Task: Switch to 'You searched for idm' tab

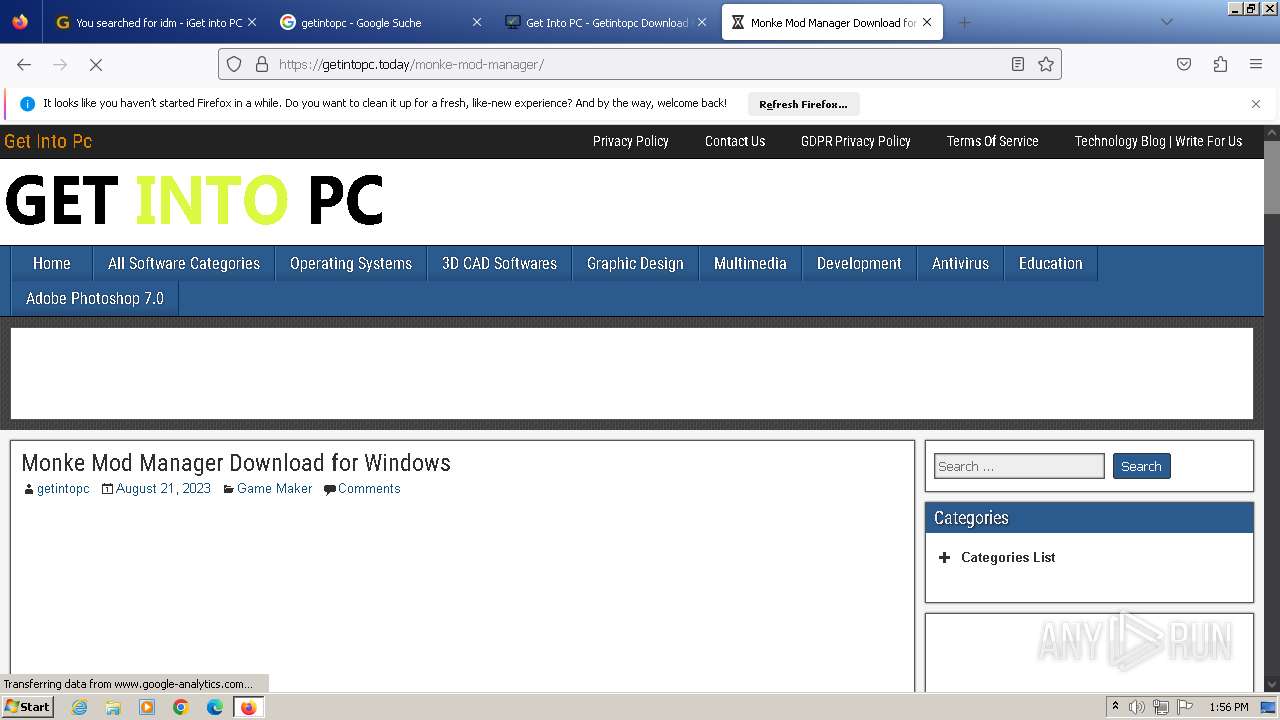Action: (x=157, y=22)
